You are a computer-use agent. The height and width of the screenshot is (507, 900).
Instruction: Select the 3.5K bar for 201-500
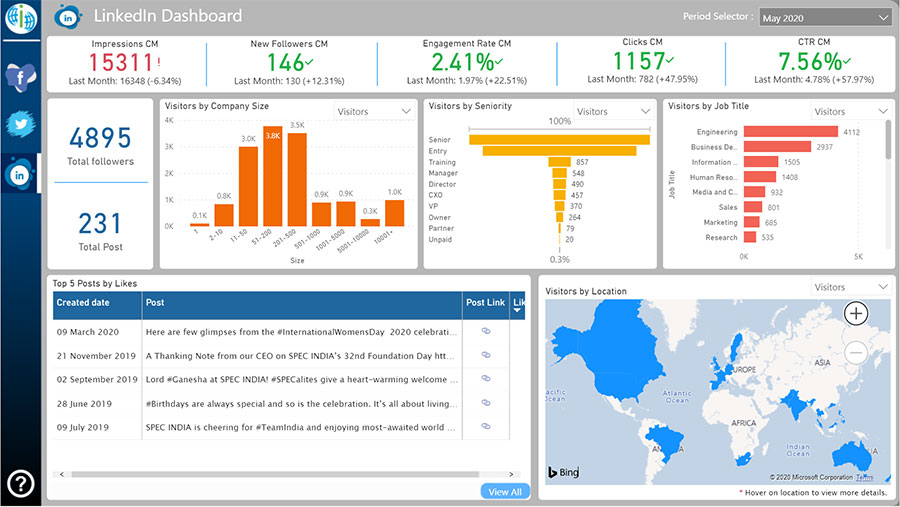[297, 180]
